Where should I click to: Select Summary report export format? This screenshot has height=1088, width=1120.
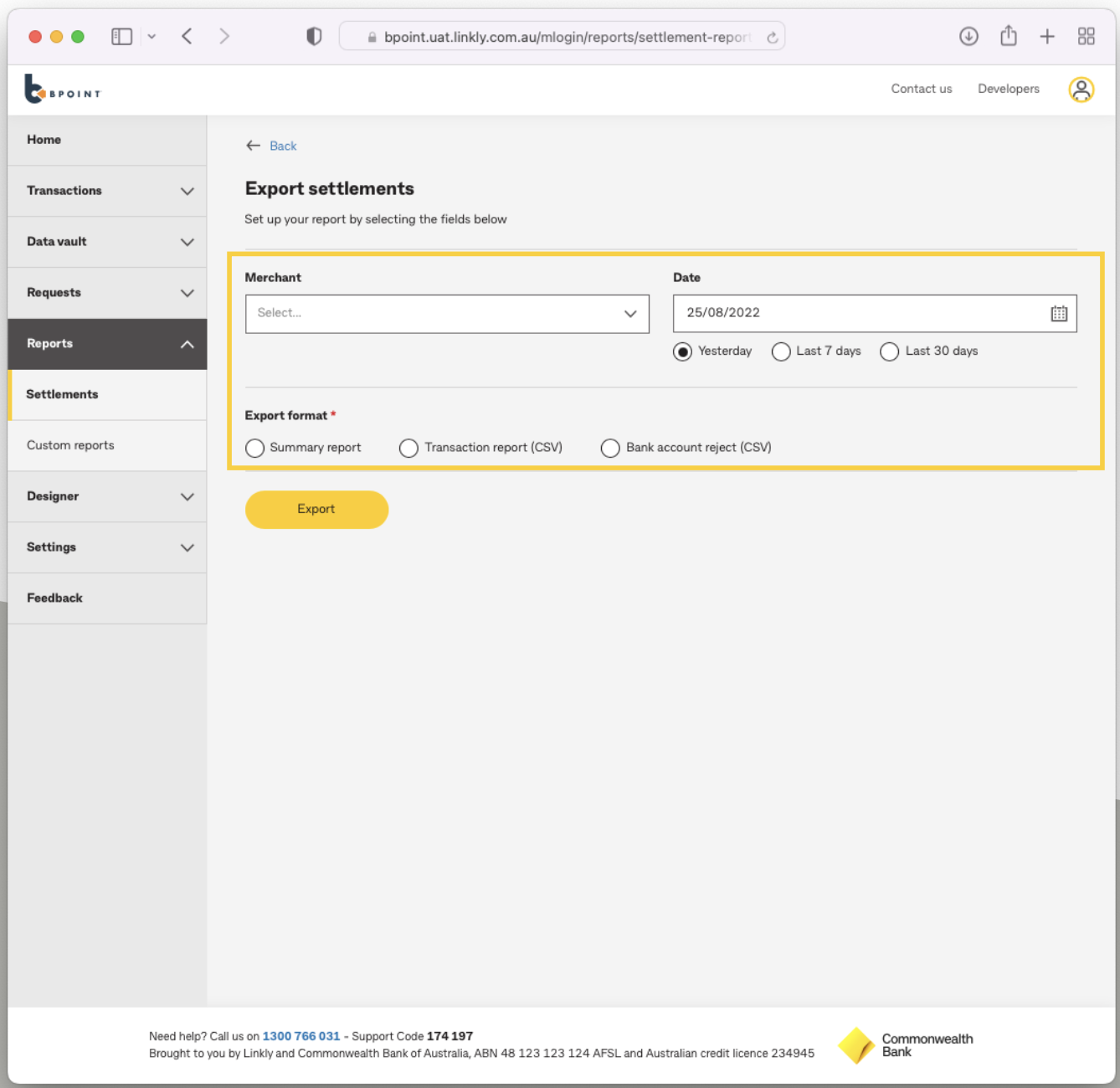[x=254, y=448]
